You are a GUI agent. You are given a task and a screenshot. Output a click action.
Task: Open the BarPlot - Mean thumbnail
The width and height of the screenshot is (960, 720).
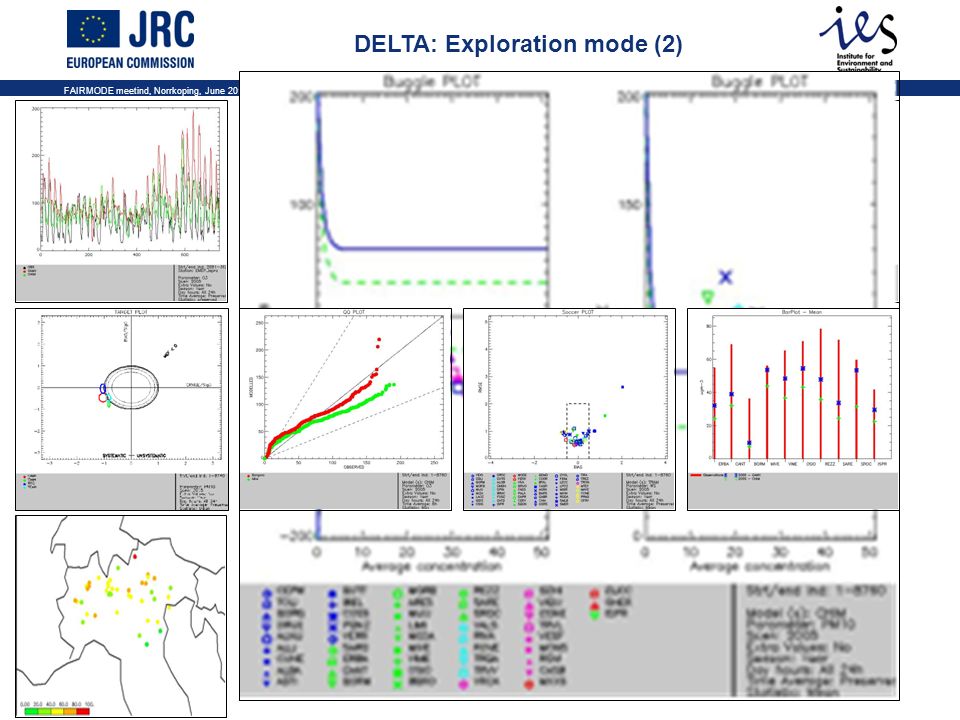[793, 409]
